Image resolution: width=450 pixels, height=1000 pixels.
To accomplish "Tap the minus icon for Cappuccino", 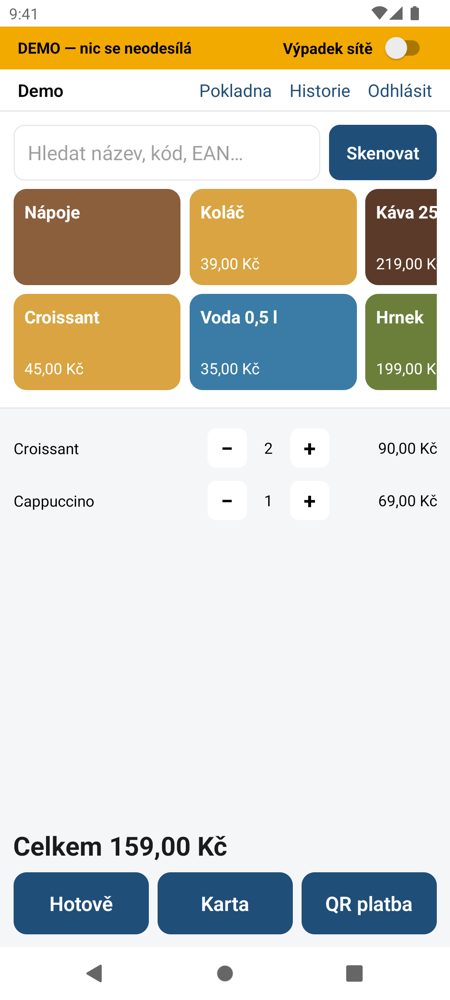I will point(227,501).
